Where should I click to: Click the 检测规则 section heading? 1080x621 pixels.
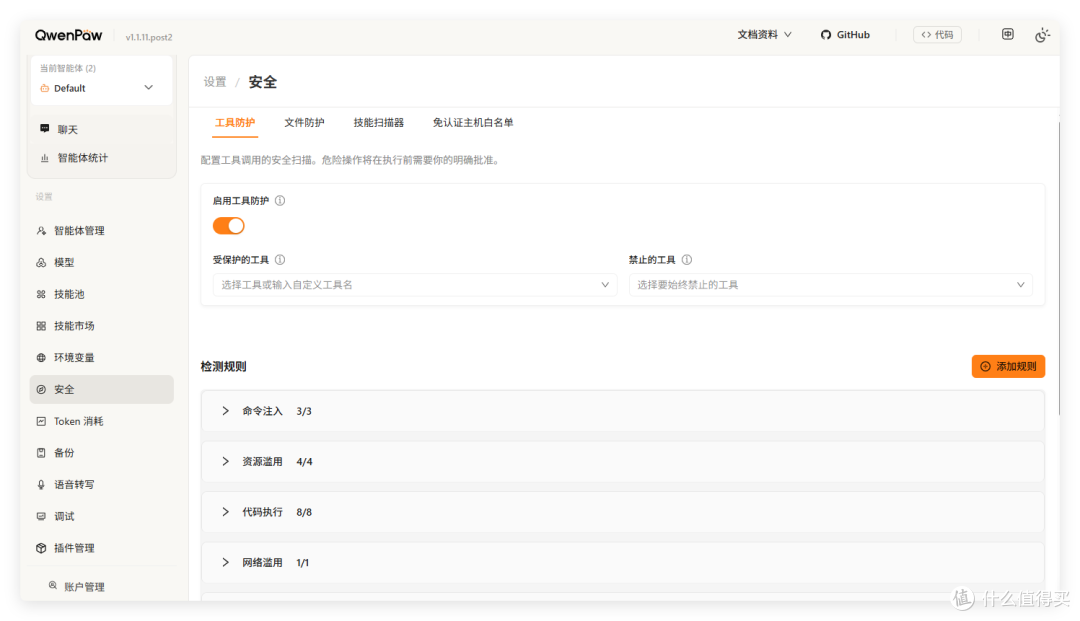point(223,366)
